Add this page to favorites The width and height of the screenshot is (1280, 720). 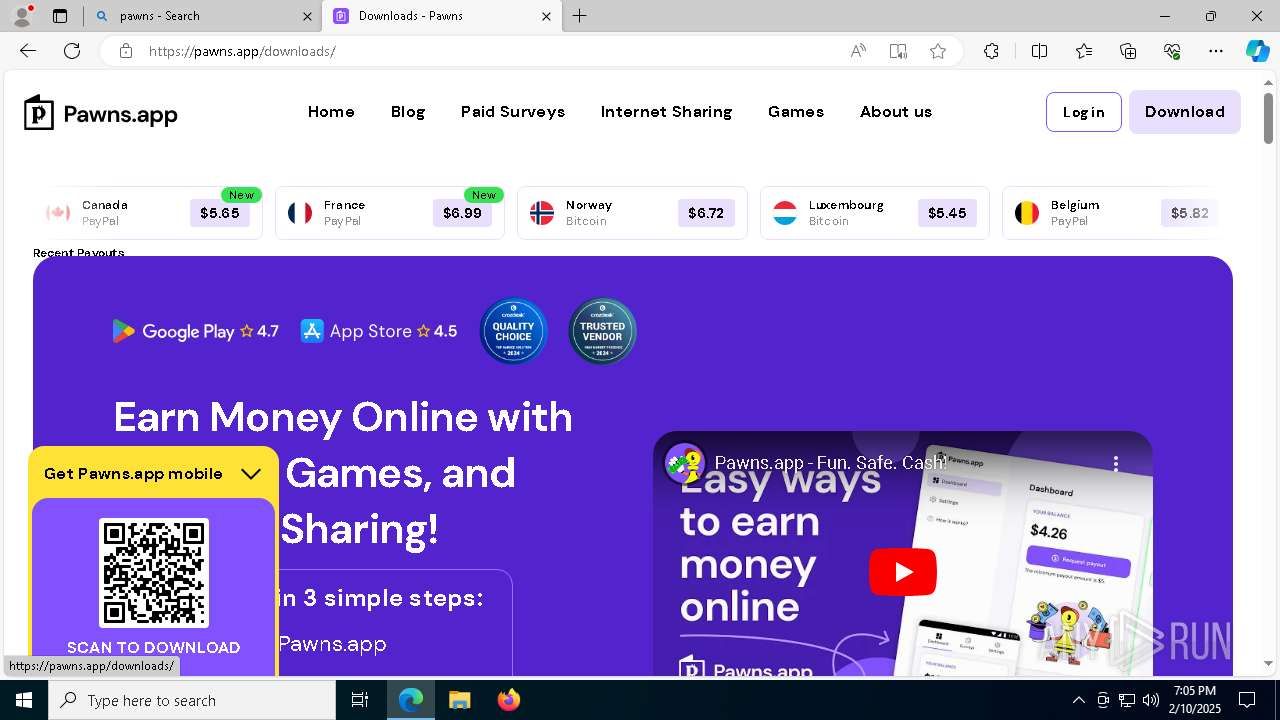tap(937, 51)
